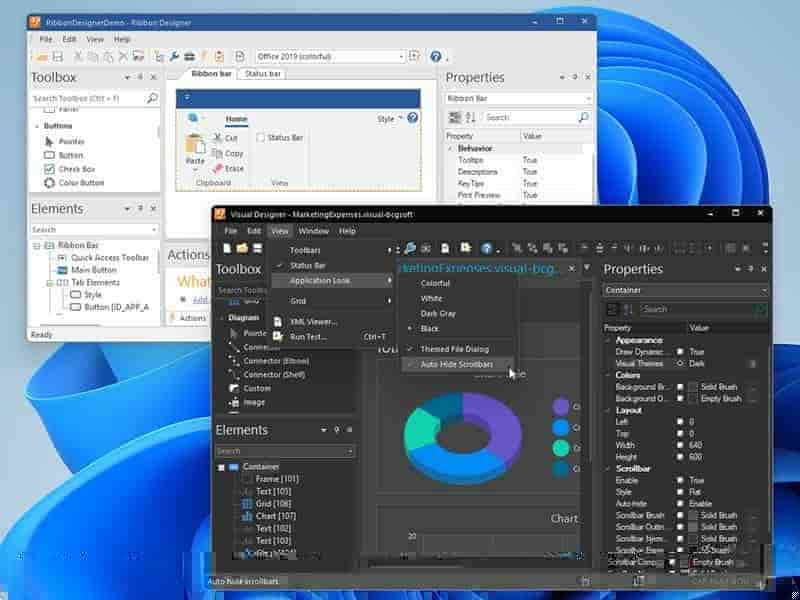Click New document icon in Visual Designer toolbar
Screen dimensions: 800x600
click(x=227, y=248)
